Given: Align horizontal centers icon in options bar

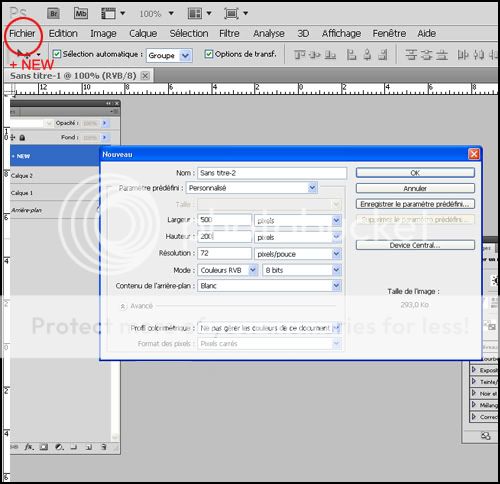Looking at the screenshot, I should (x=367, y=55).
